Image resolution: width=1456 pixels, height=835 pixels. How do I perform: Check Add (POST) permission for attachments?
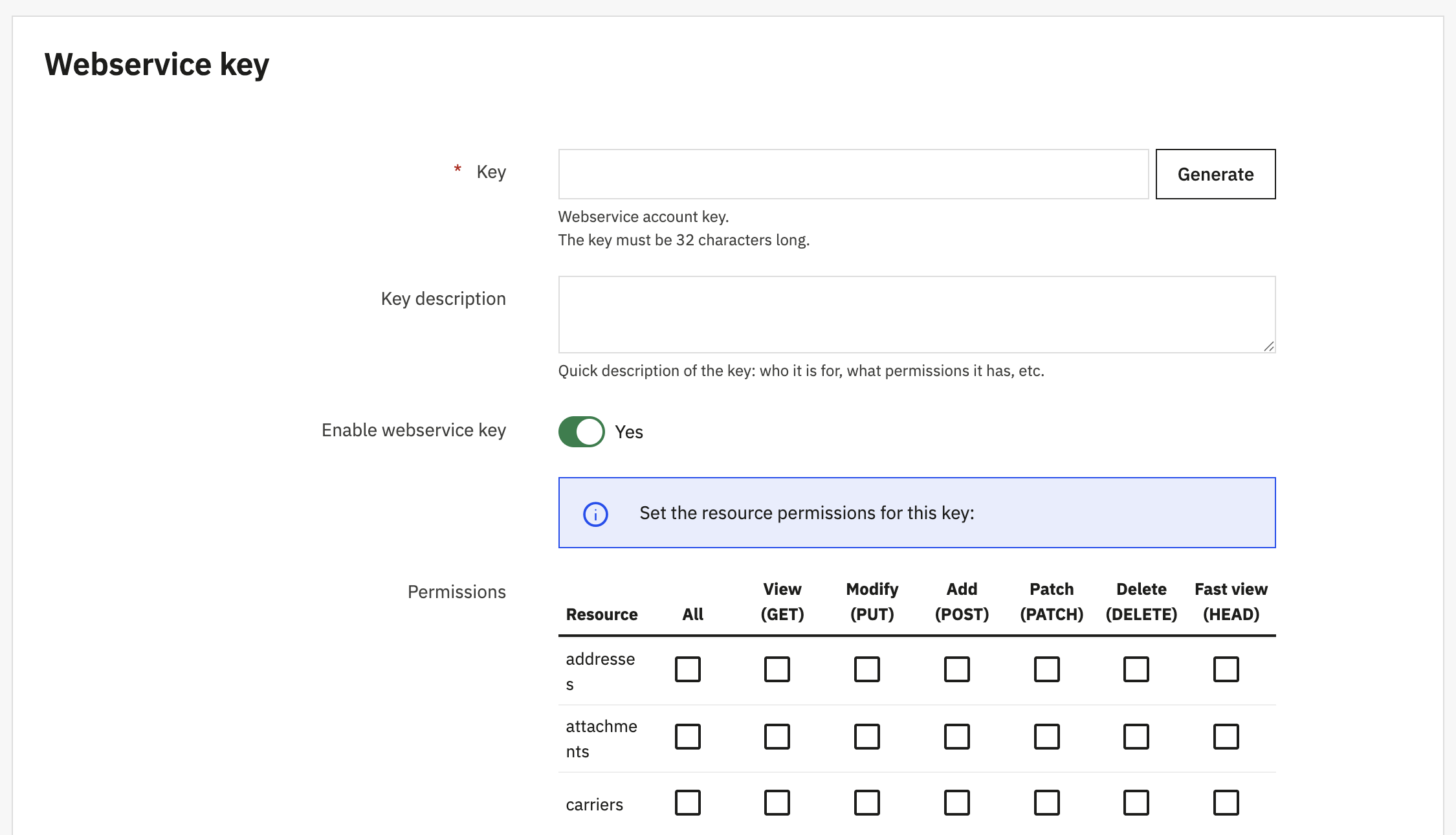click(956, 736)
